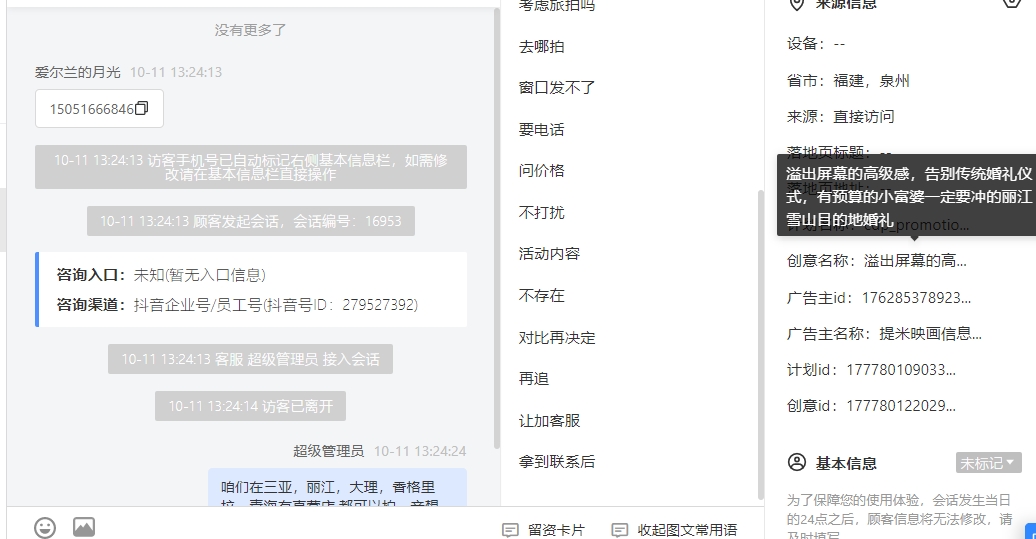
Task: Select quick phrase 不打扰
Action: tap(541, 212)
